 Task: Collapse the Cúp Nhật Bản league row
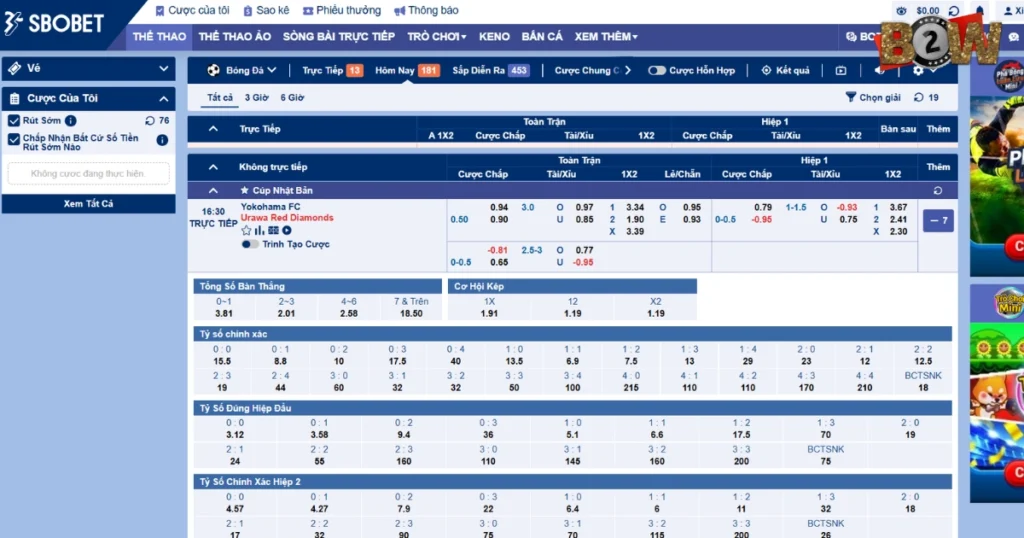coord(213,191)
